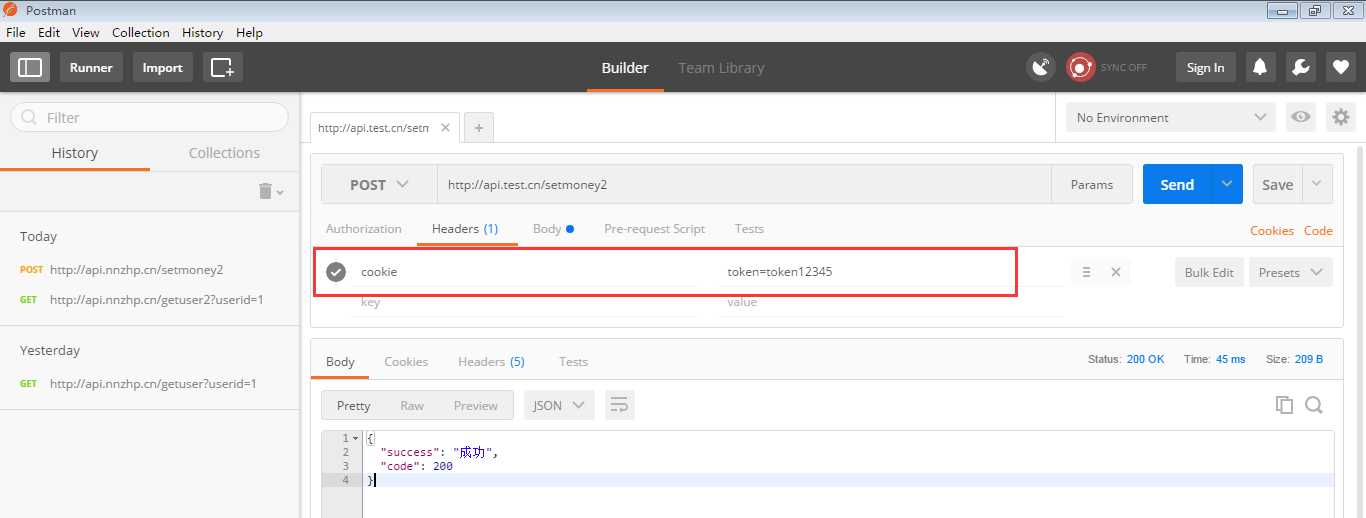Screen dimensions: 1366x518
Task: Click the Bulk Edit button
Action: [1210, 272]
